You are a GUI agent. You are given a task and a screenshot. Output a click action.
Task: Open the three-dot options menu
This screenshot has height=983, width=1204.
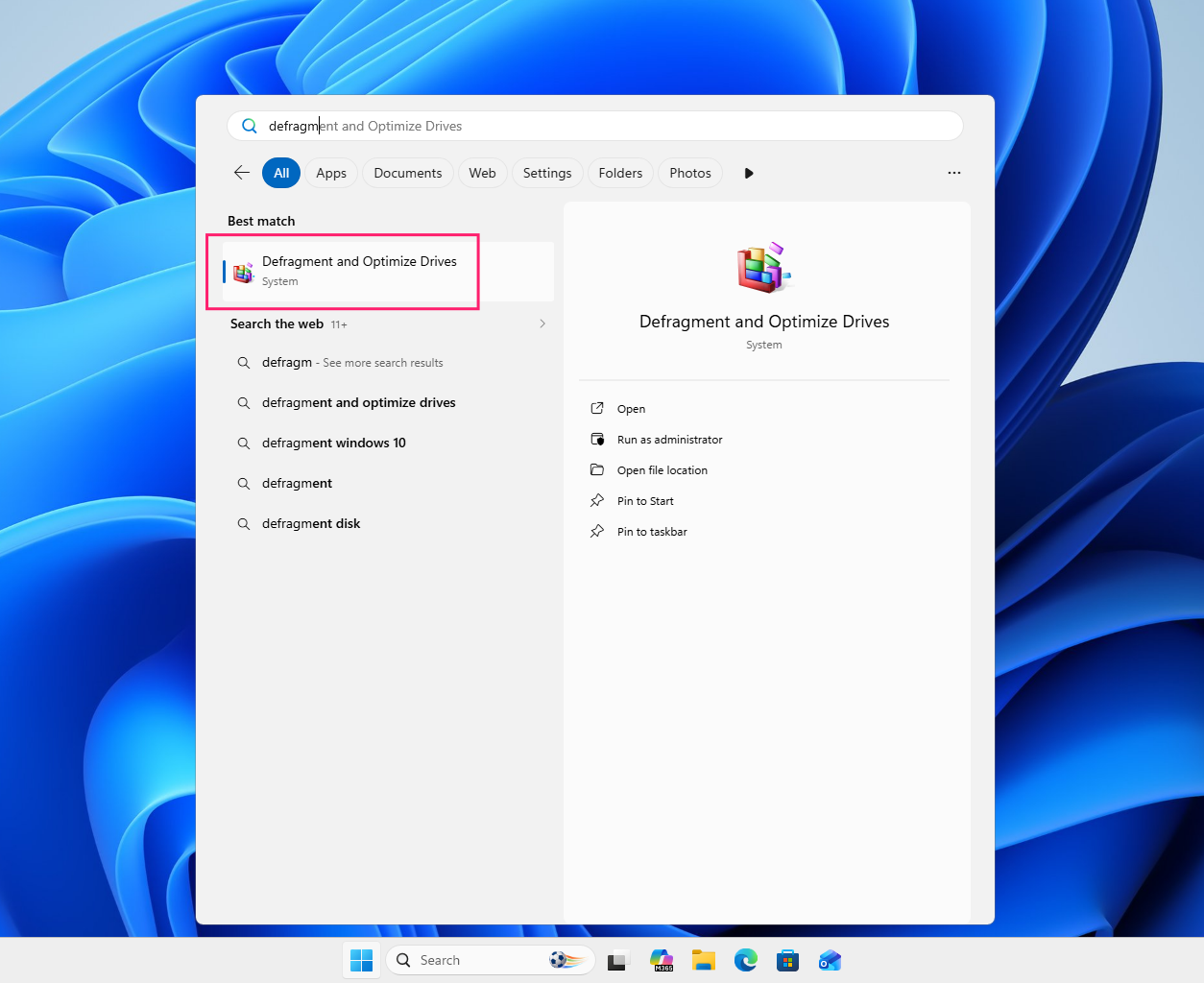pos(954,173)
